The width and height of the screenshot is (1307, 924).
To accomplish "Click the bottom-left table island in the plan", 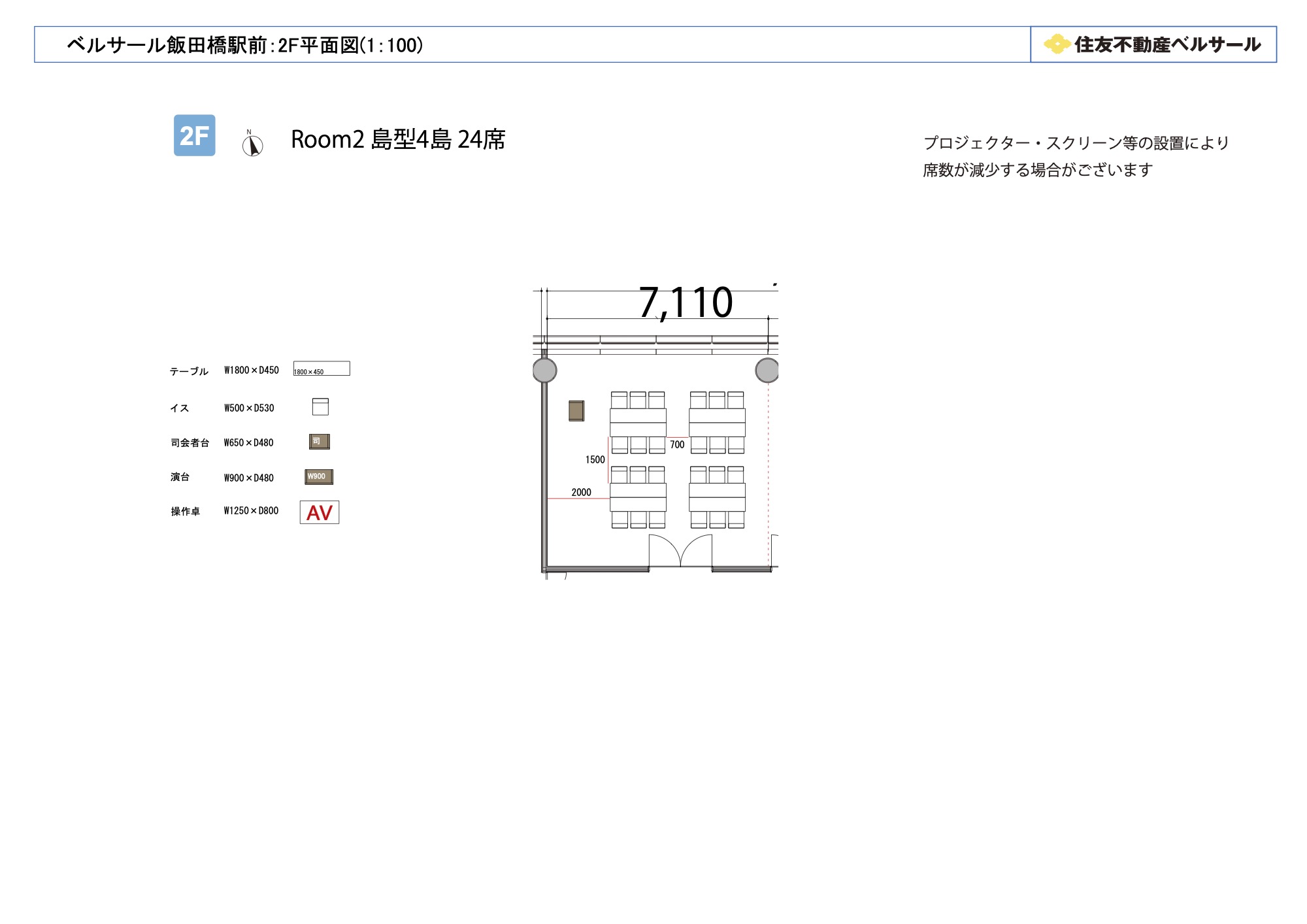I will click(x=638, y=497).
